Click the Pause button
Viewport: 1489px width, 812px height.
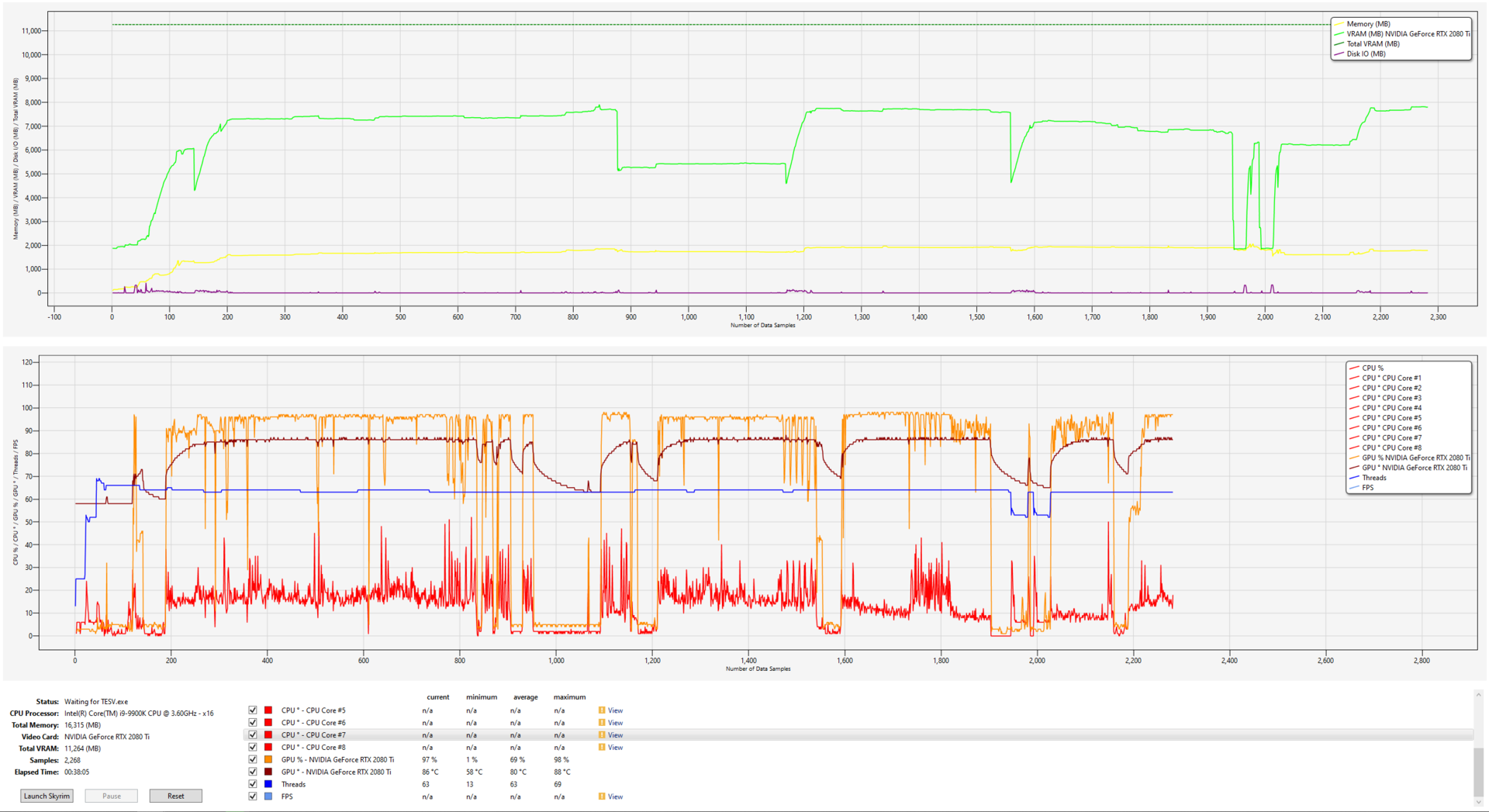click(112, 796)
